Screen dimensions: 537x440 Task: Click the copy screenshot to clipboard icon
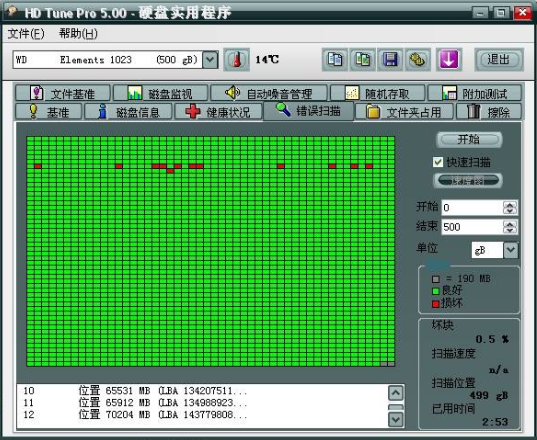pos(362,60)
